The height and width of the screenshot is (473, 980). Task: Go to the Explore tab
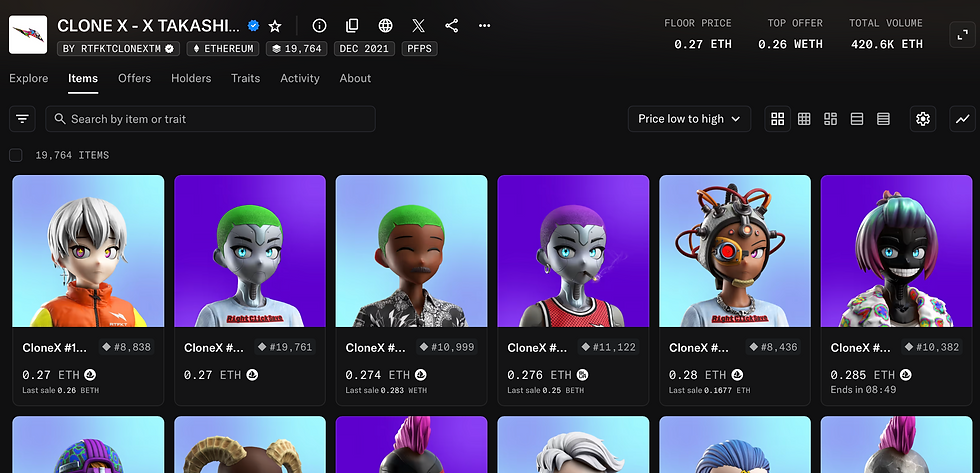29,78
